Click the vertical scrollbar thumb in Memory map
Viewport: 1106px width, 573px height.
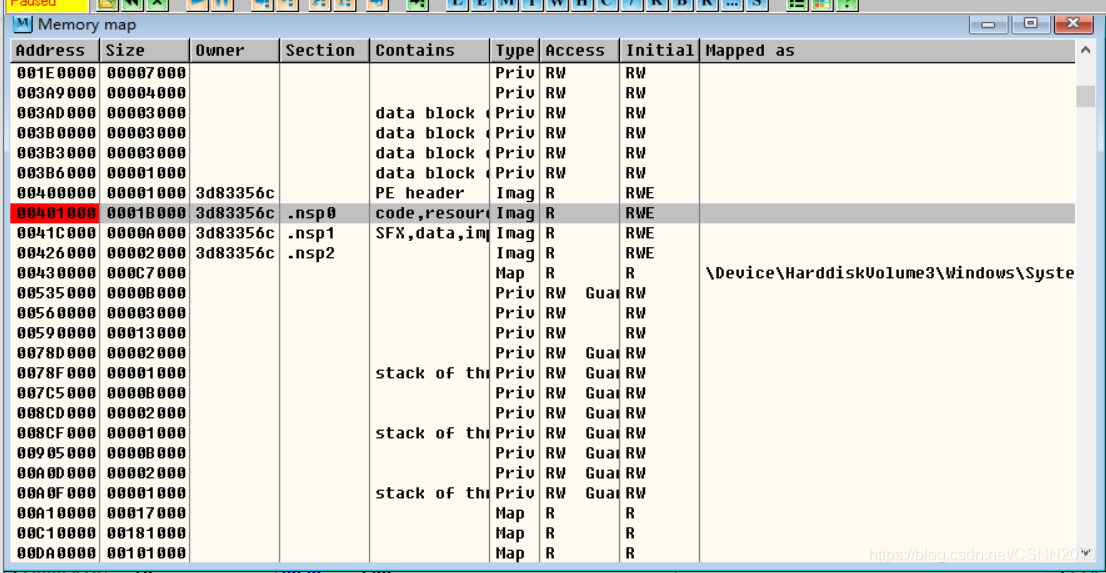(1086, 96)
